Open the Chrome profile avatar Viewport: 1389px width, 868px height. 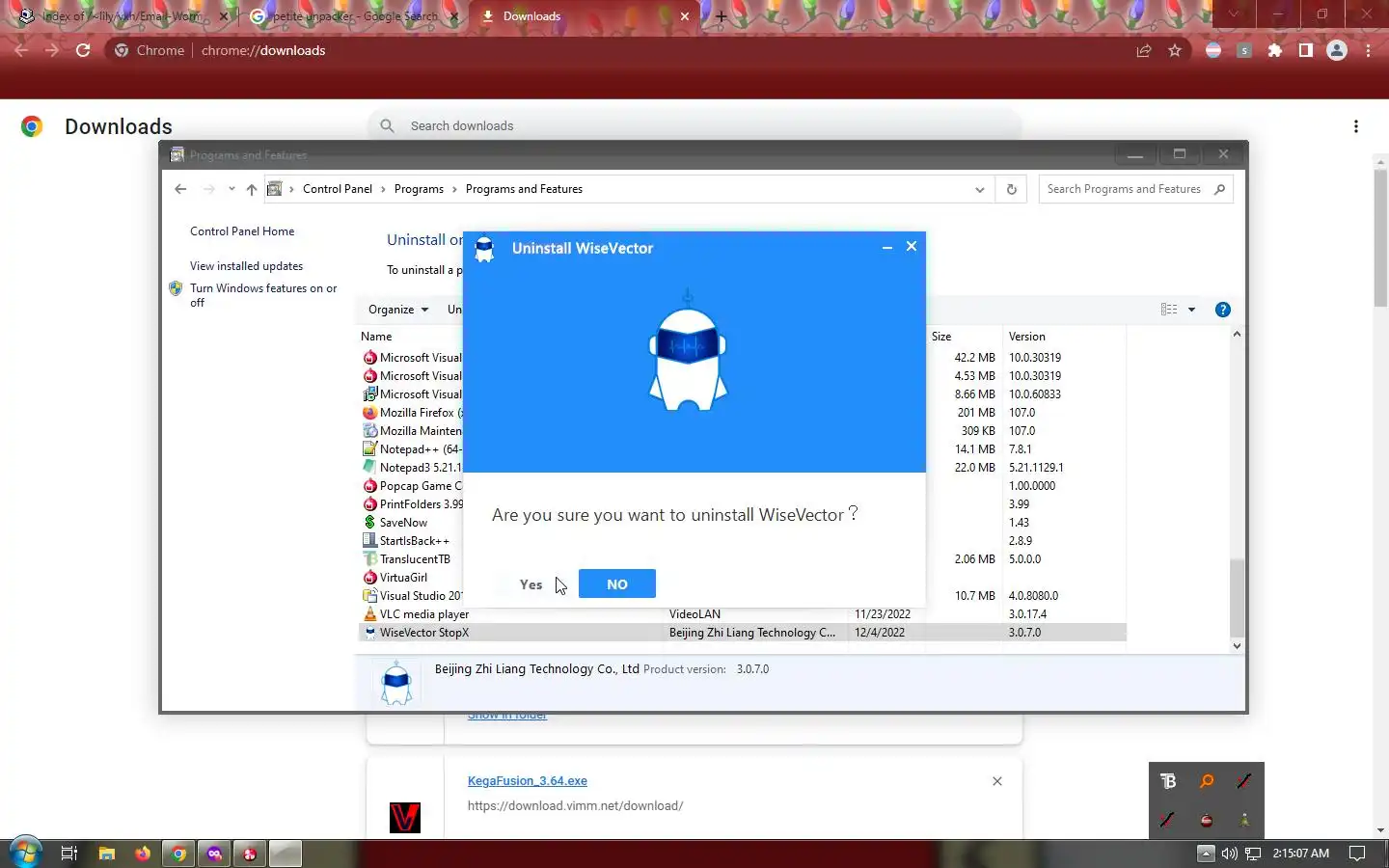[1337, 50]
